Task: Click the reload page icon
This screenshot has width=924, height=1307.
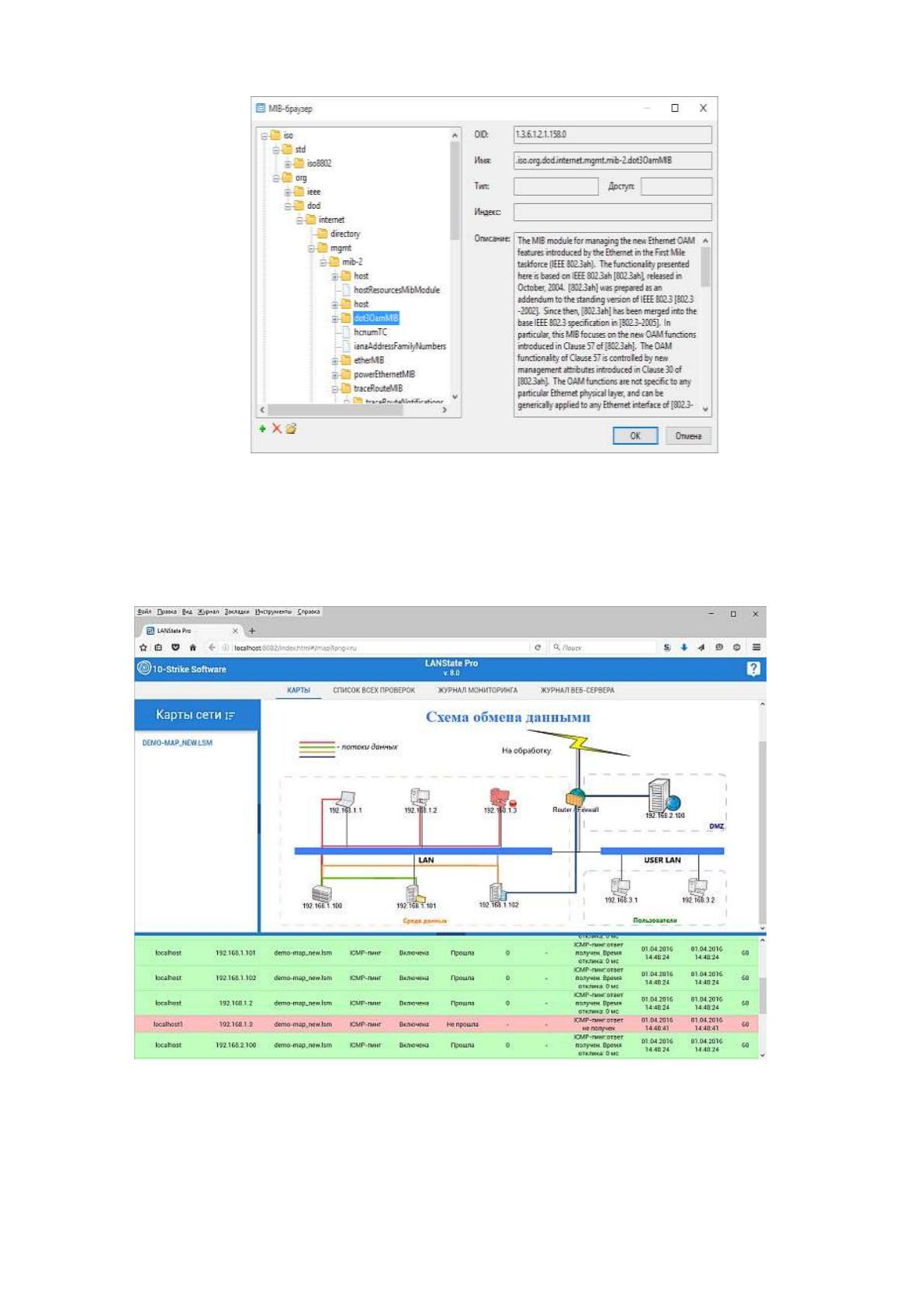Action: tap(538, 647)
